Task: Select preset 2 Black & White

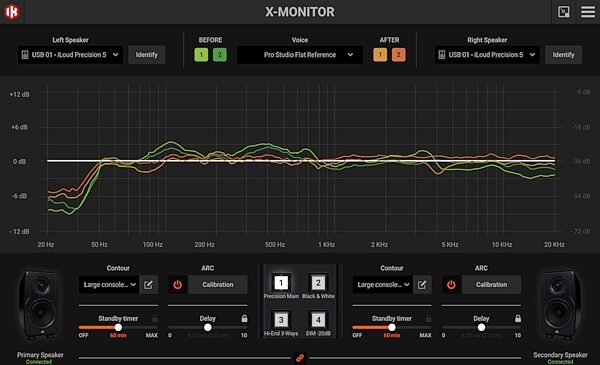Action: (x=318, y=283)
